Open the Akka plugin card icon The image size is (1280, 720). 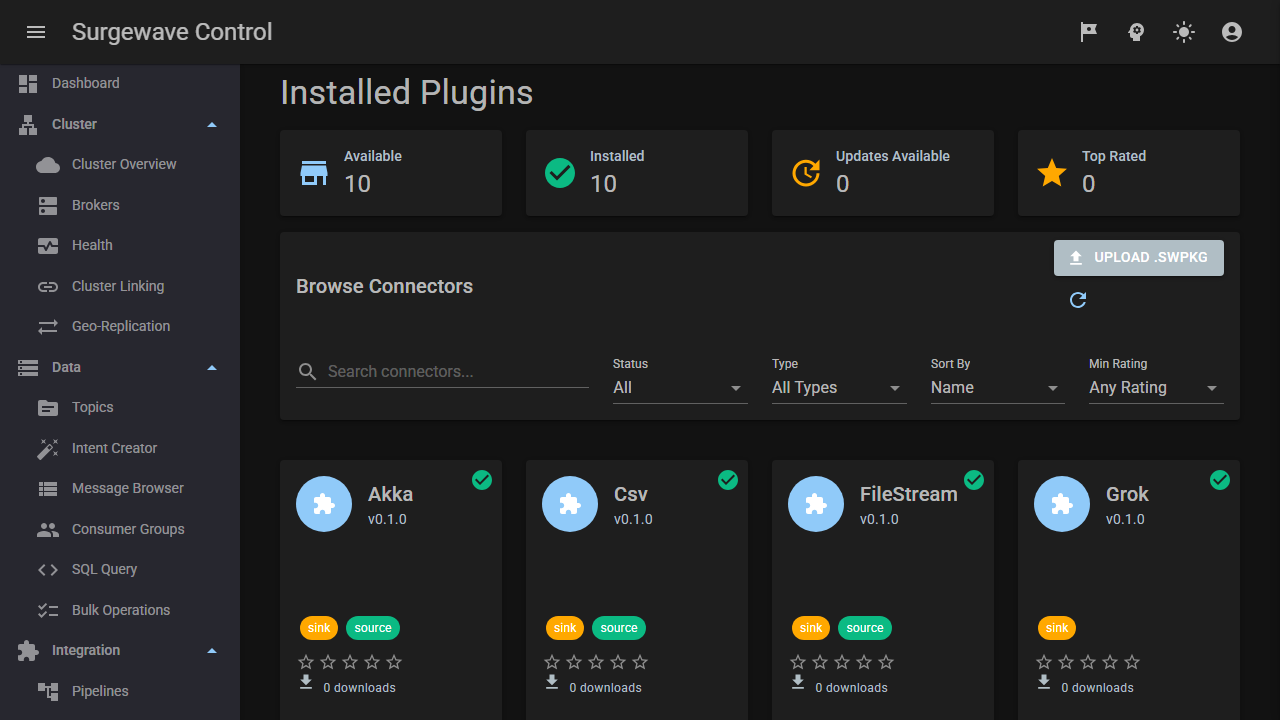point(324,504)
